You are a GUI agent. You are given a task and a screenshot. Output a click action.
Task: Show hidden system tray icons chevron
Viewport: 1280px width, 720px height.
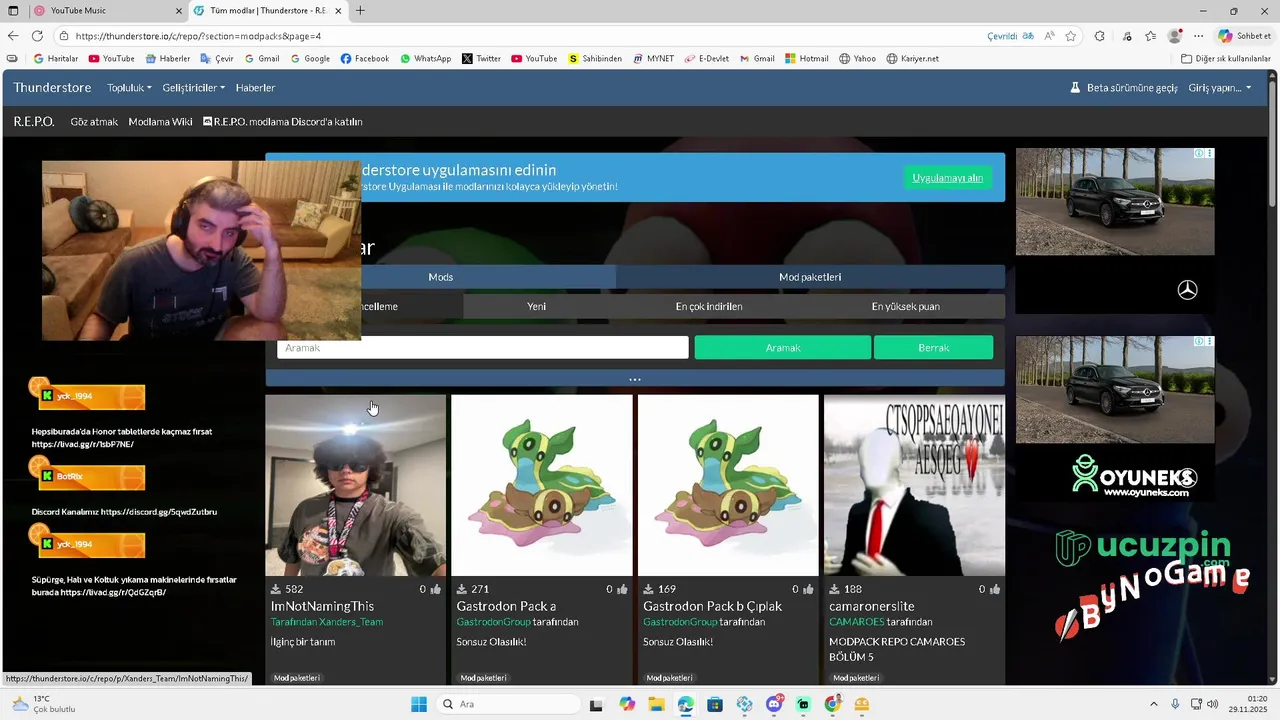pos(1153,704)
